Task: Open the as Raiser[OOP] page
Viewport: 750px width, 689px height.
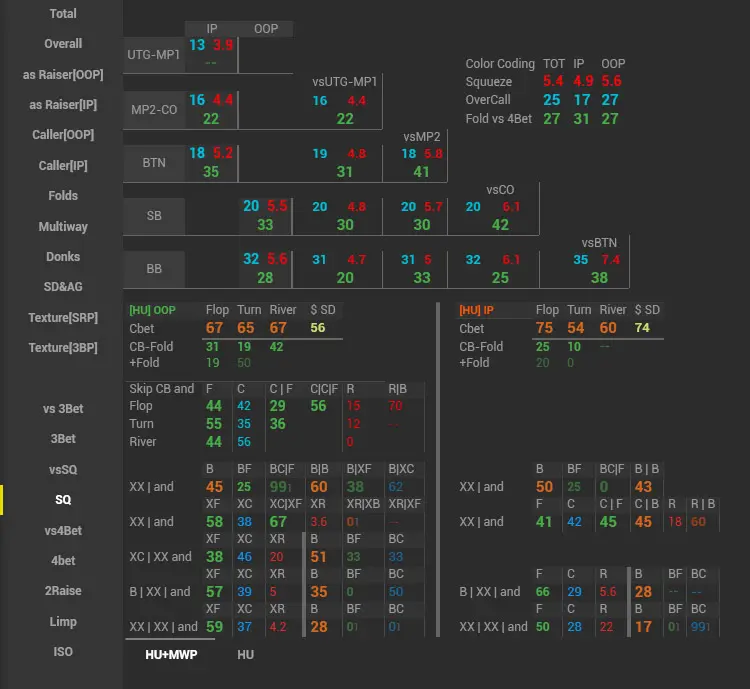Action: (x=63, y=75)
